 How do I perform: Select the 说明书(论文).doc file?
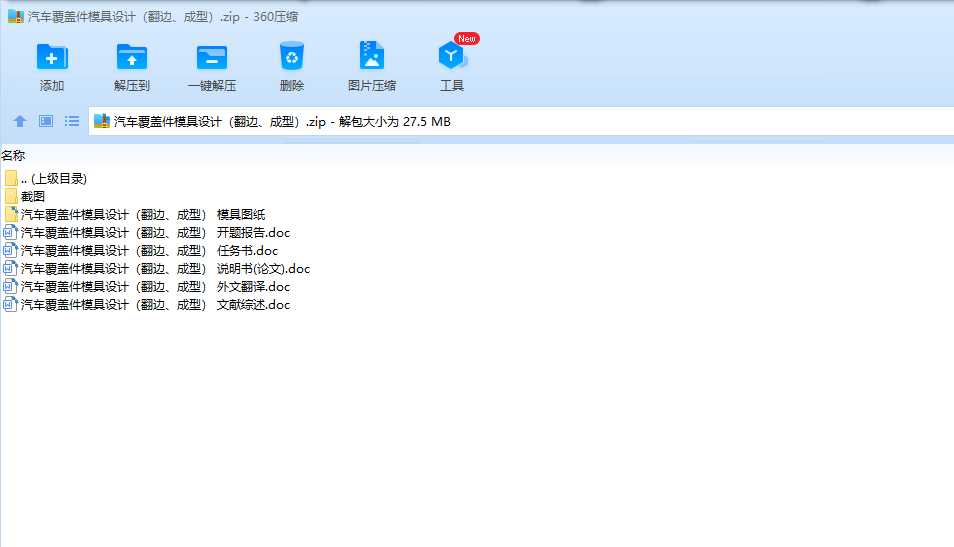pyautogui.click(x=157, y=268)
